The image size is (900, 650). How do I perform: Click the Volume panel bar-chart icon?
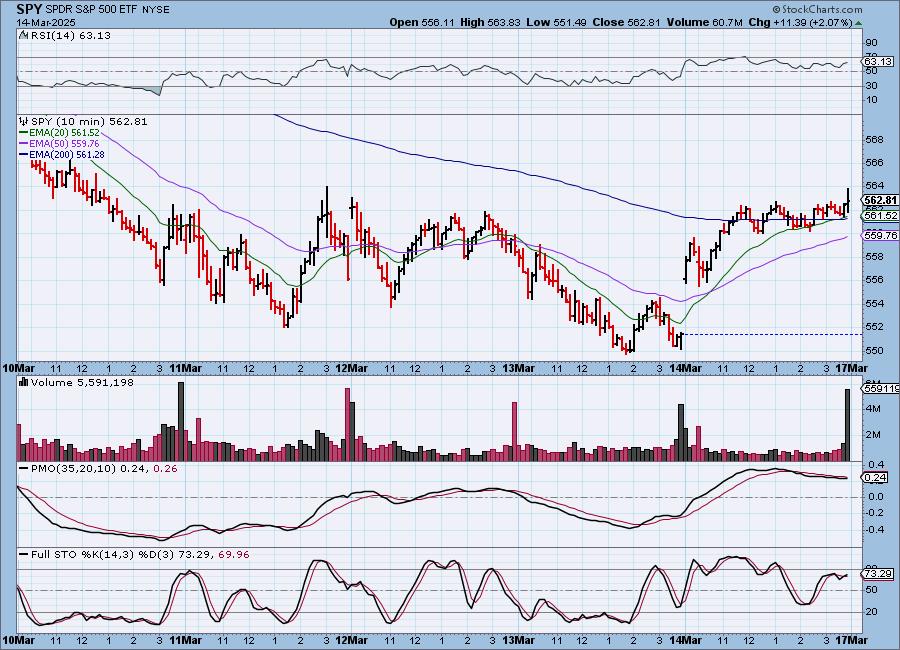pos(24,382)
